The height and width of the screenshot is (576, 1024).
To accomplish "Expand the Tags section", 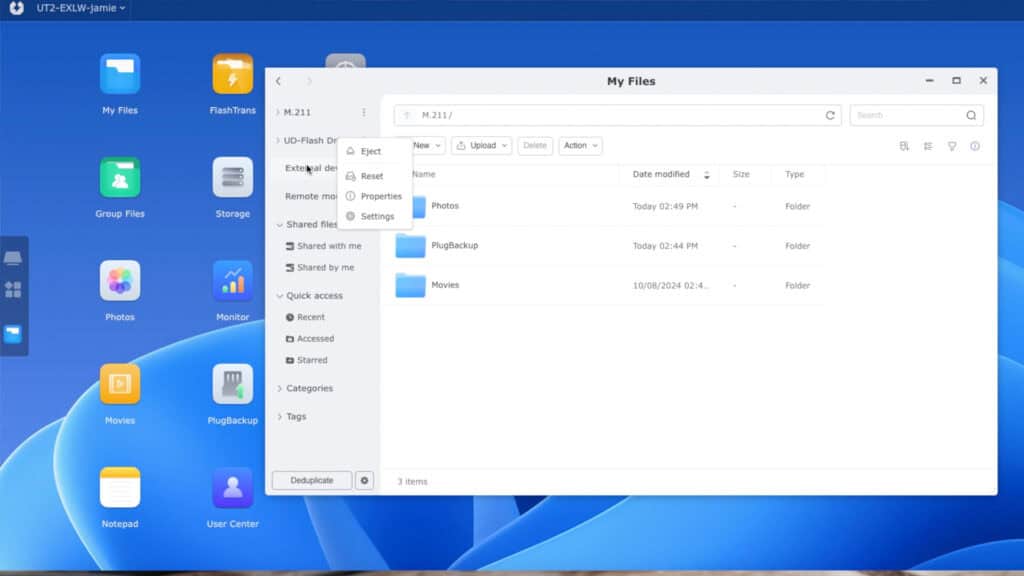I will (280, 417).
